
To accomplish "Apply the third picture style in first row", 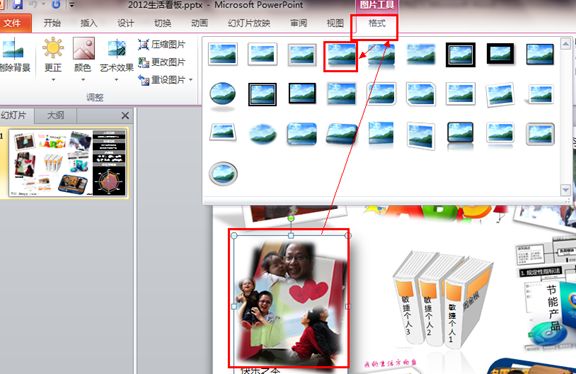I will (x=302, y=54).
